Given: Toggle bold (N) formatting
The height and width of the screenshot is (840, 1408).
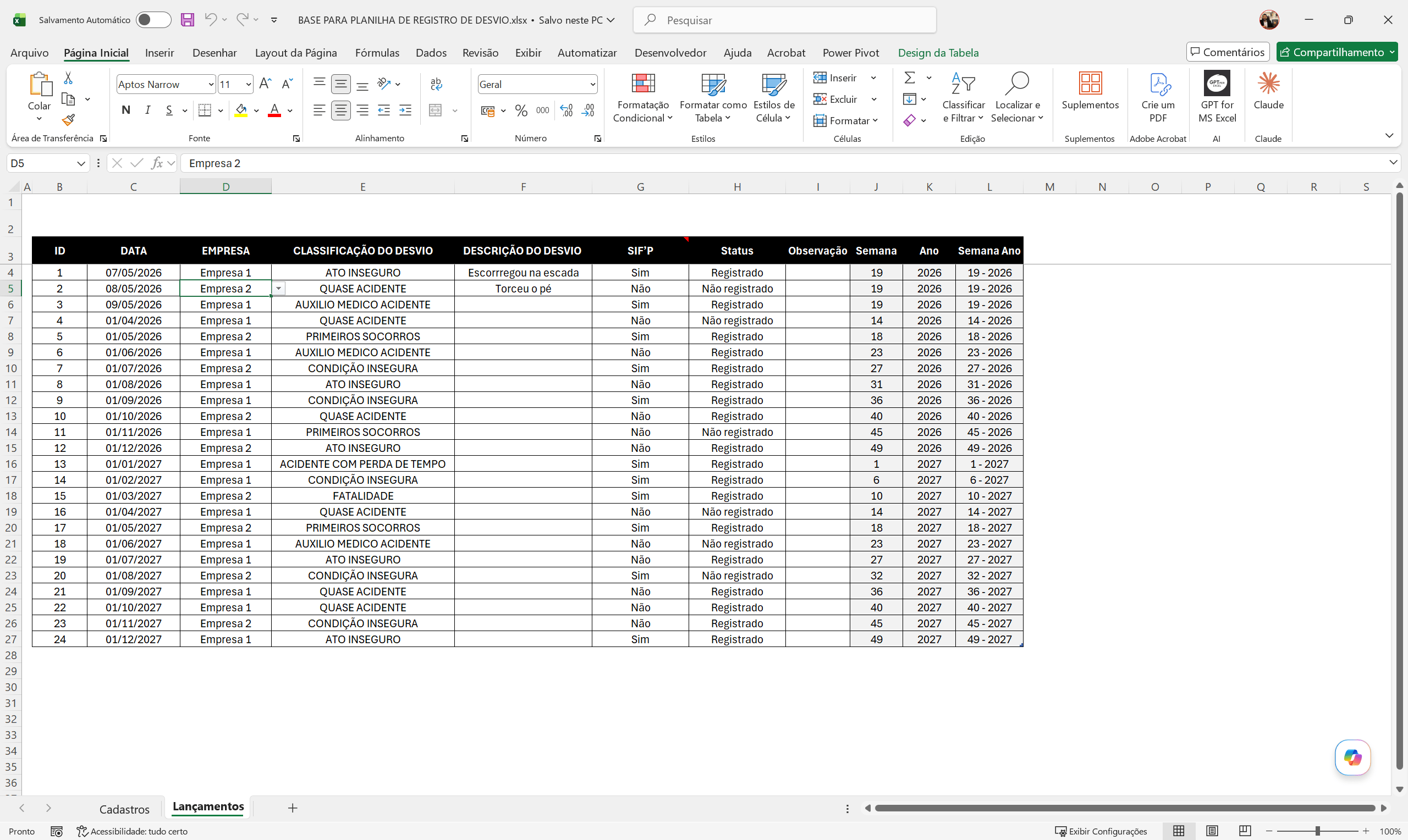Looking at the screenshot, I should pyautogui.click(x=126, y=110).
